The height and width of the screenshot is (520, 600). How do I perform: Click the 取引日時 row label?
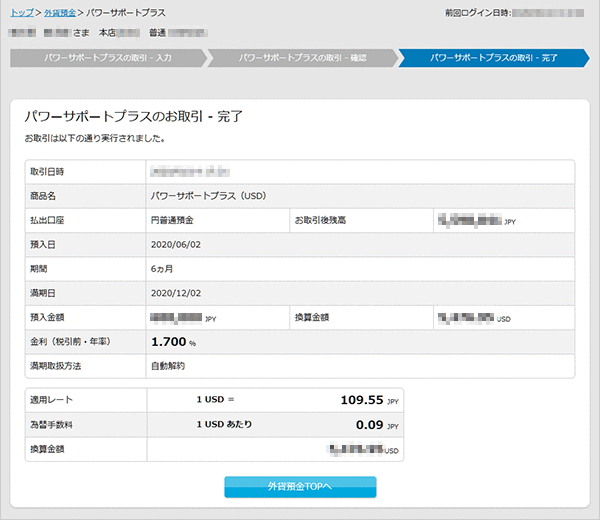[47, 171]
